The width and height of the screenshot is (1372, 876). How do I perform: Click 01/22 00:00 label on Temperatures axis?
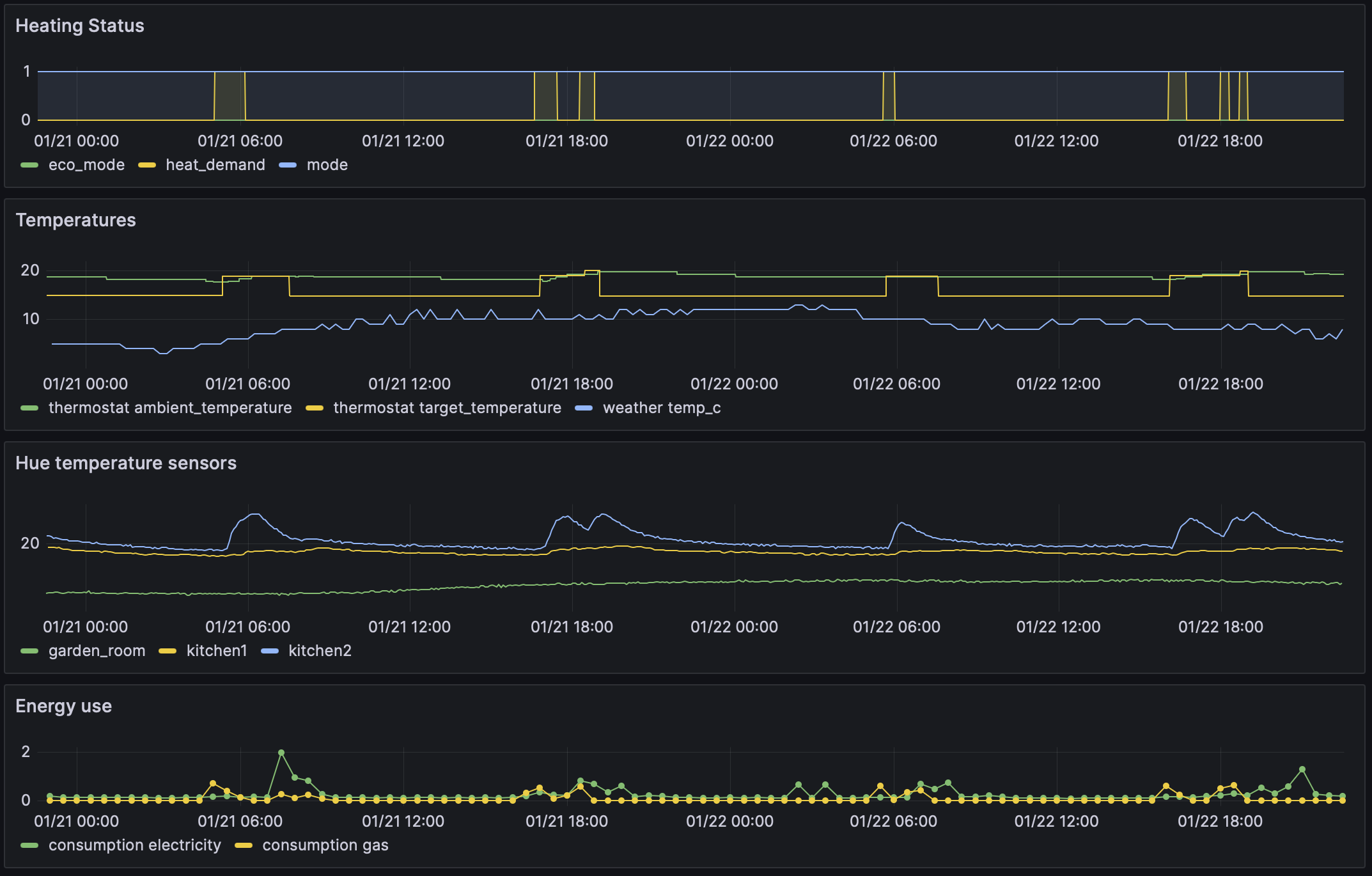(734, 384)
